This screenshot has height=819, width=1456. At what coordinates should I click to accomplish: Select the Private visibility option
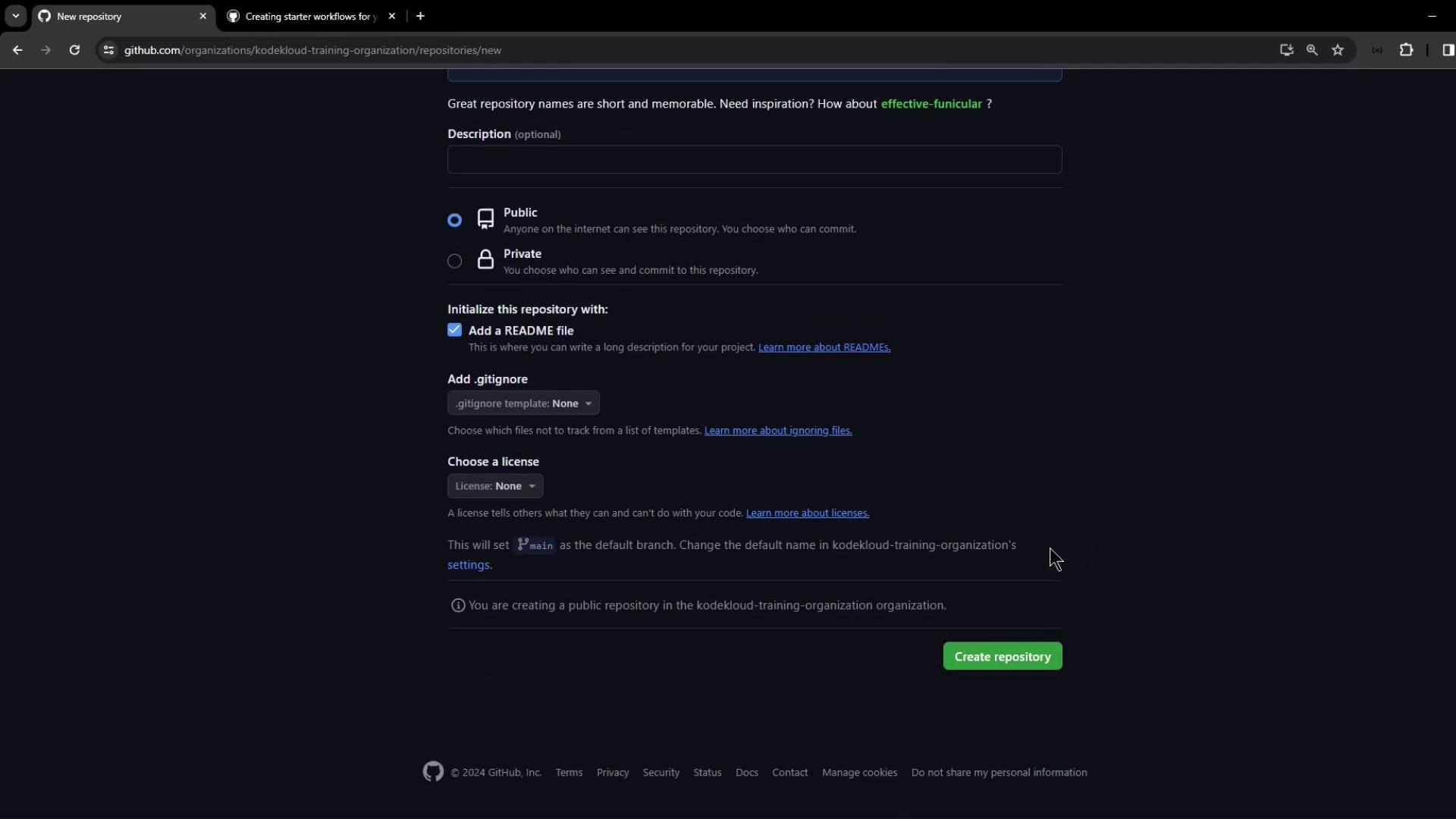pyautogui.click(x=454, y=262)
